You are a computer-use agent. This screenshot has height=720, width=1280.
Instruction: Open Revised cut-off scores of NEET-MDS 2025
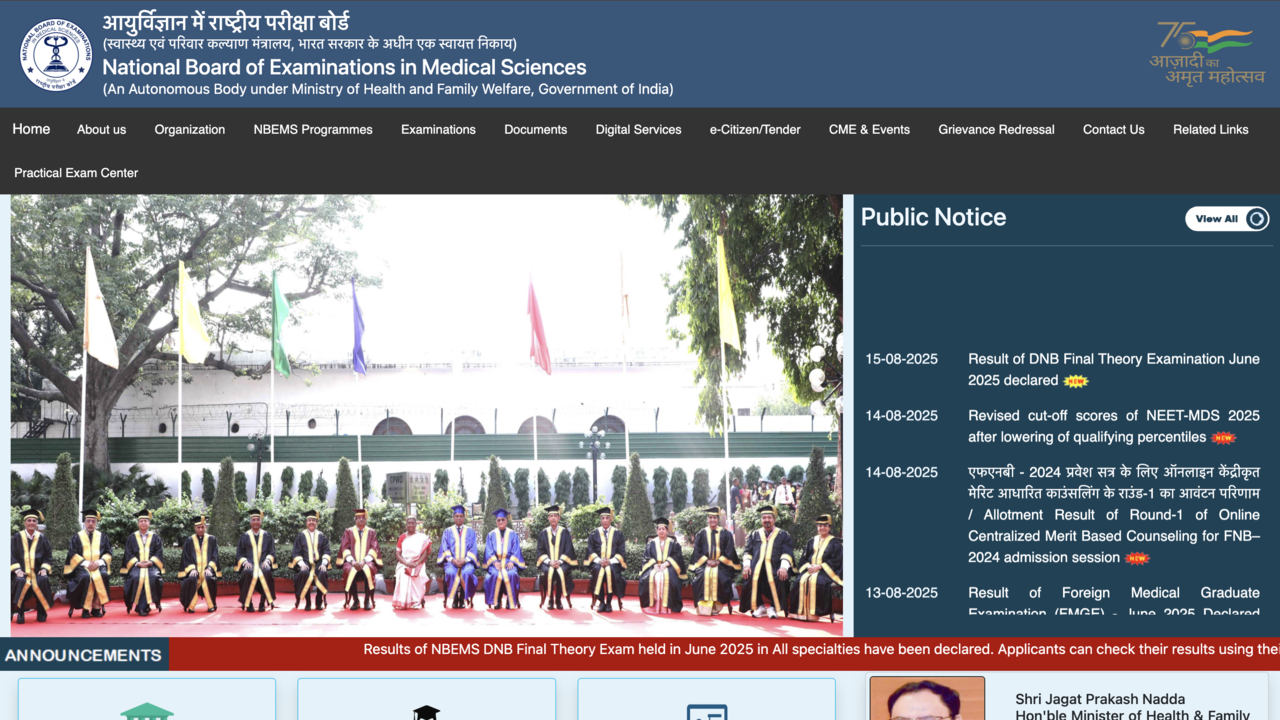pyautogui.click(x=1113, y=416)
